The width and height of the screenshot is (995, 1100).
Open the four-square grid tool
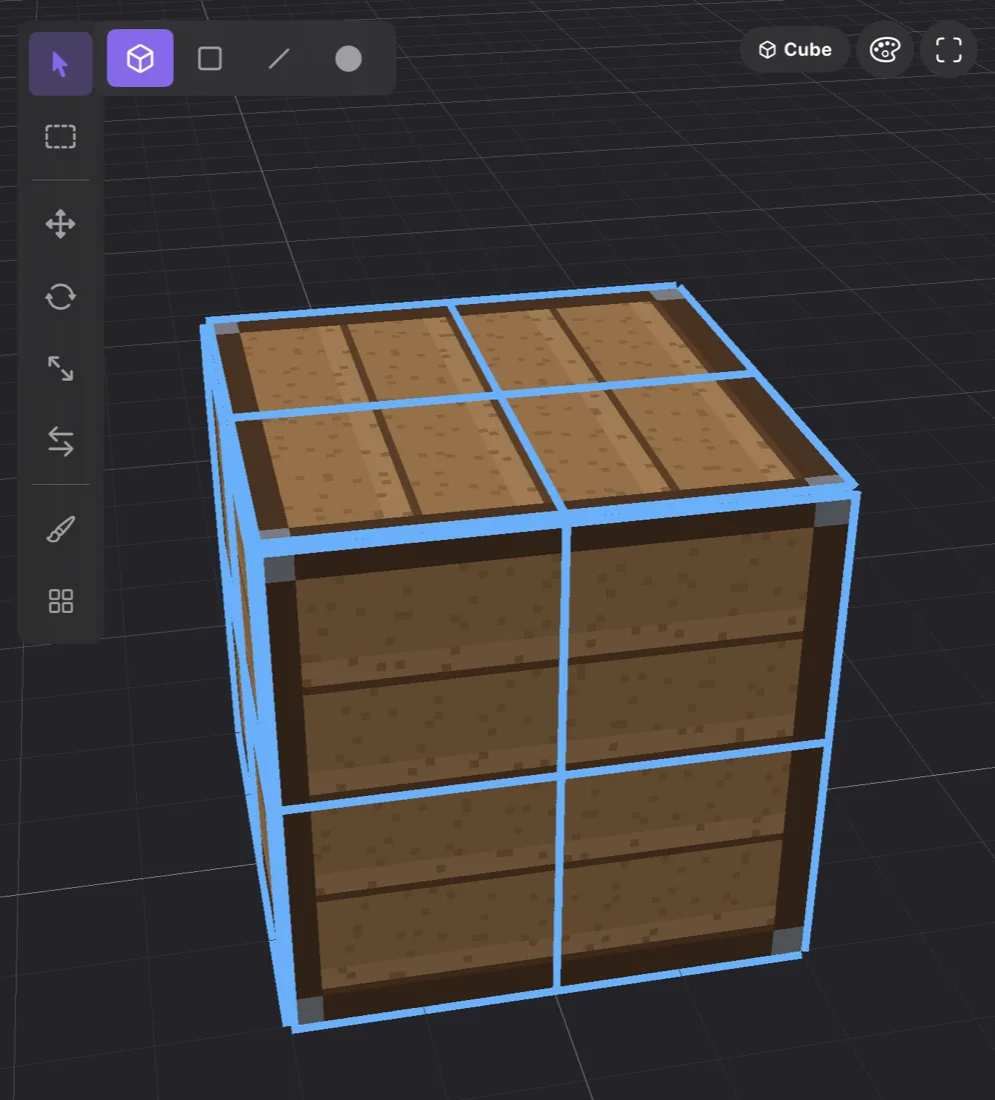tap(60, 601)
